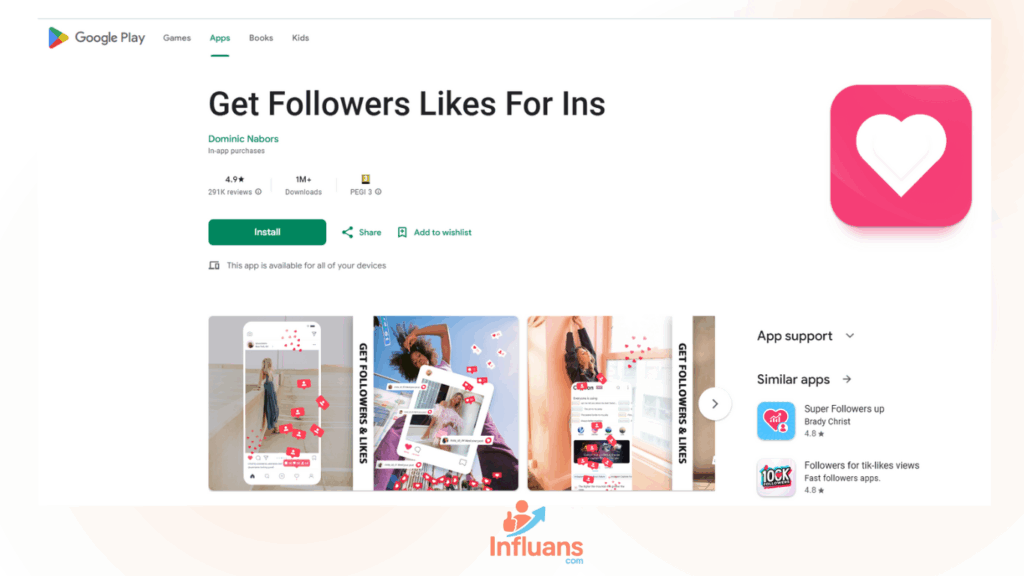Screen dimensions: 1024x576
Task: Click the Google Play logo
Action: point(97,38)
